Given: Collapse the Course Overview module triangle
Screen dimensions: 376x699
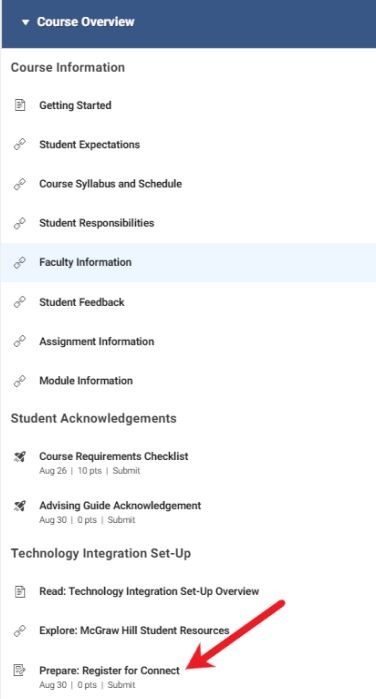Looking at the screenshot, I should (25, 22).
